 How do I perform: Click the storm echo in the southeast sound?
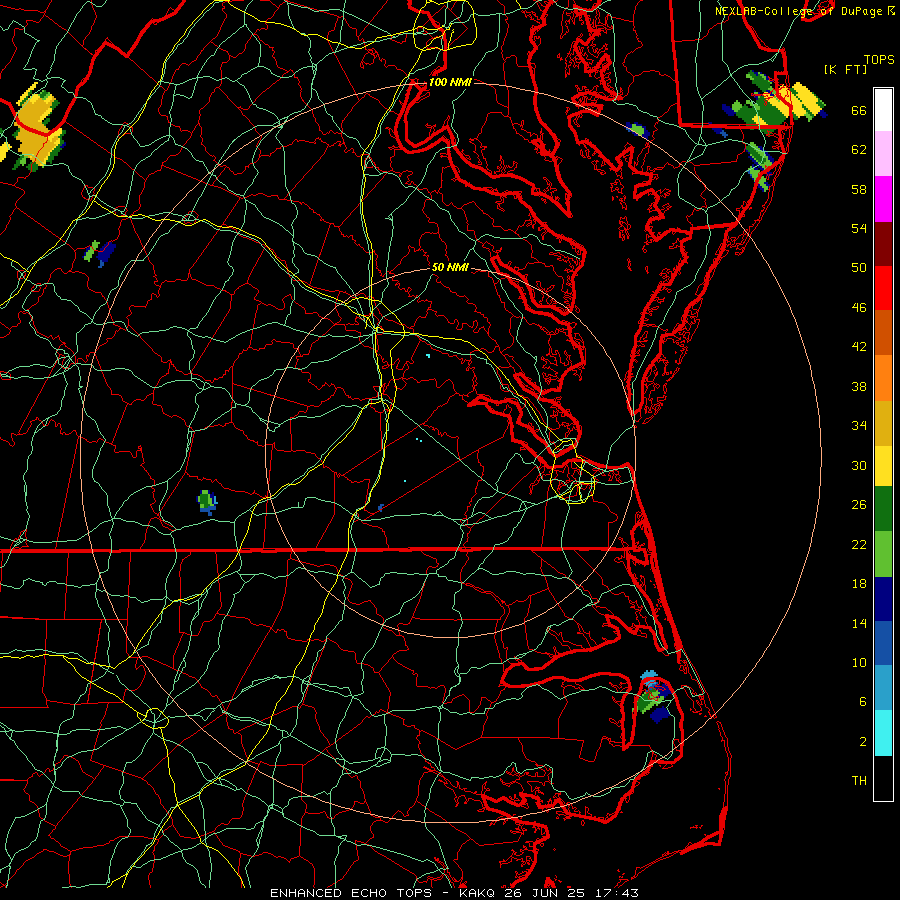(x=653, y=696)
